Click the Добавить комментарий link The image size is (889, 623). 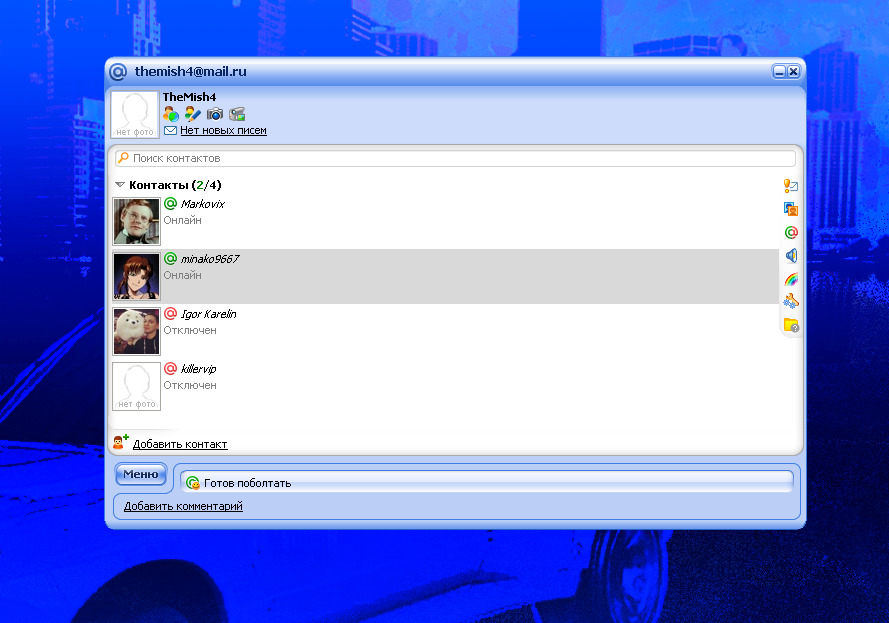pyautogui.click(x=183, y=506)
